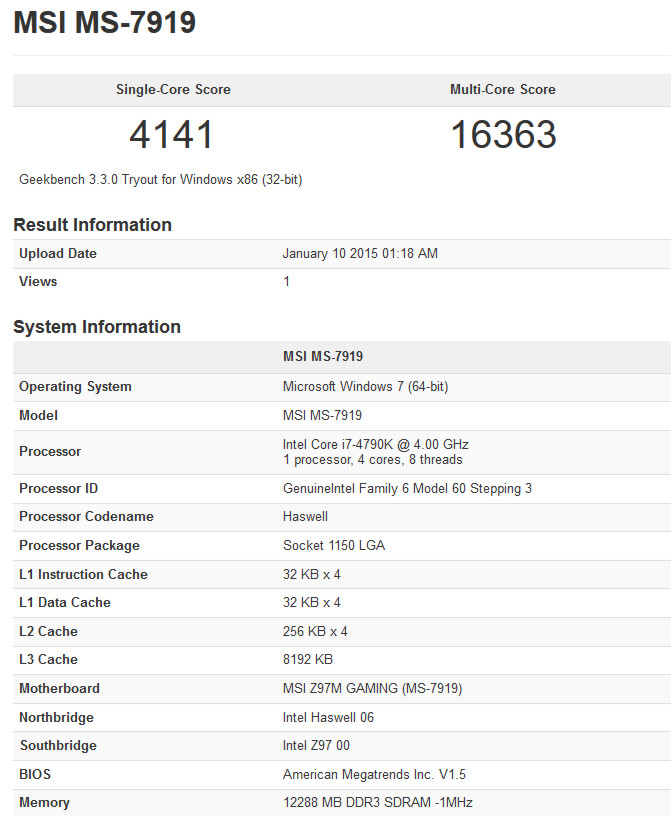Image resolution: width=671 pixels, height=816 pixels.
Task: Select the Processor Package label
Action: coord(79,545)
